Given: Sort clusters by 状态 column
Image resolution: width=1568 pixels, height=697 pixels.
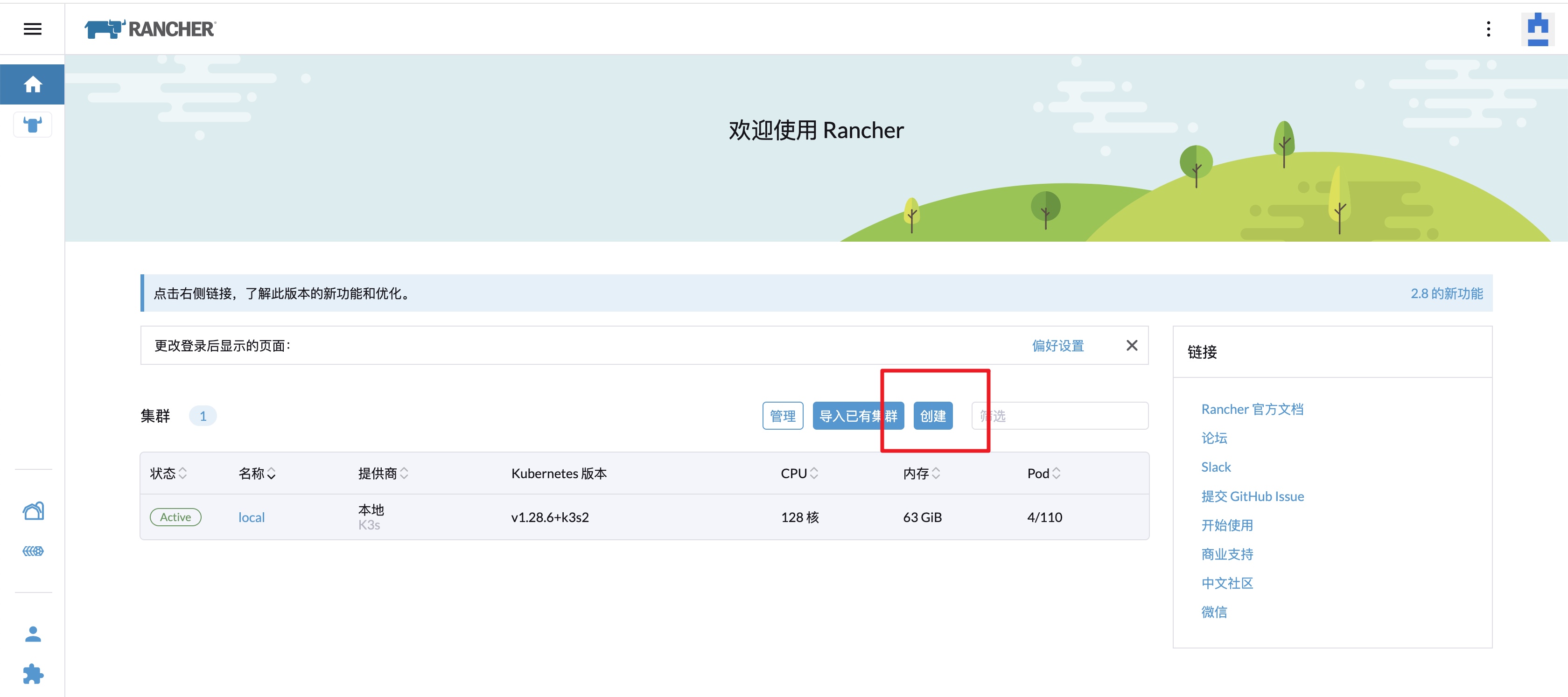Looking at the screenshot, I should point(168,473).
